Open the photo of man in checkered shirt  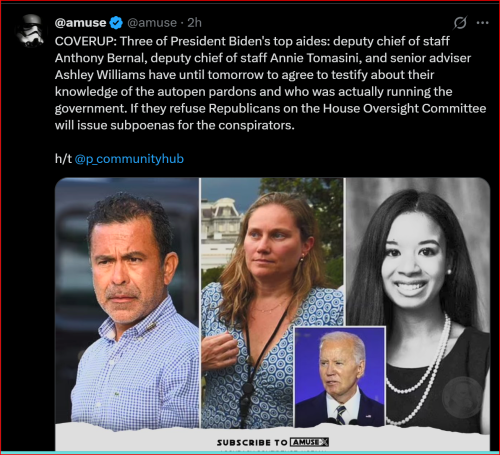[127, 303]
